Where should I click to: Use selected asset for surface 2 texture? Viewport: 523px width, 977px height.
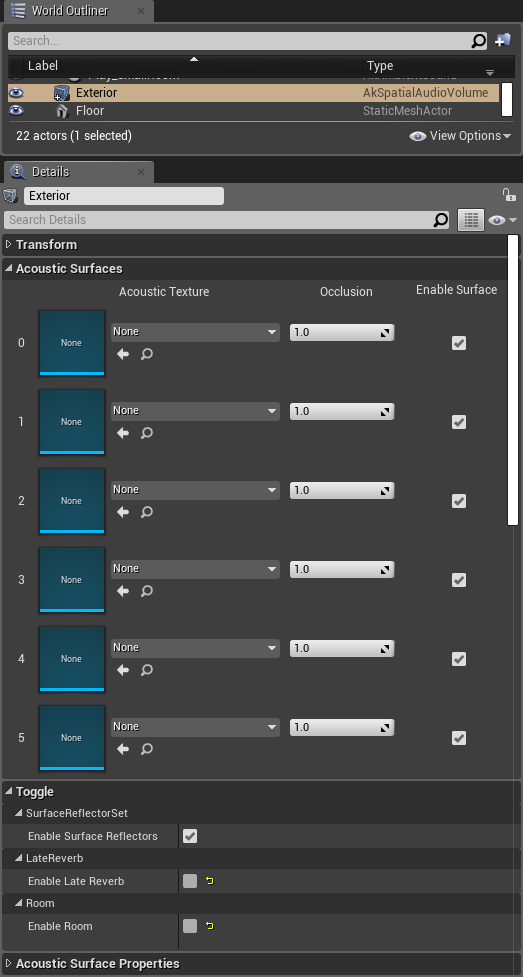(x=123, y=512)
